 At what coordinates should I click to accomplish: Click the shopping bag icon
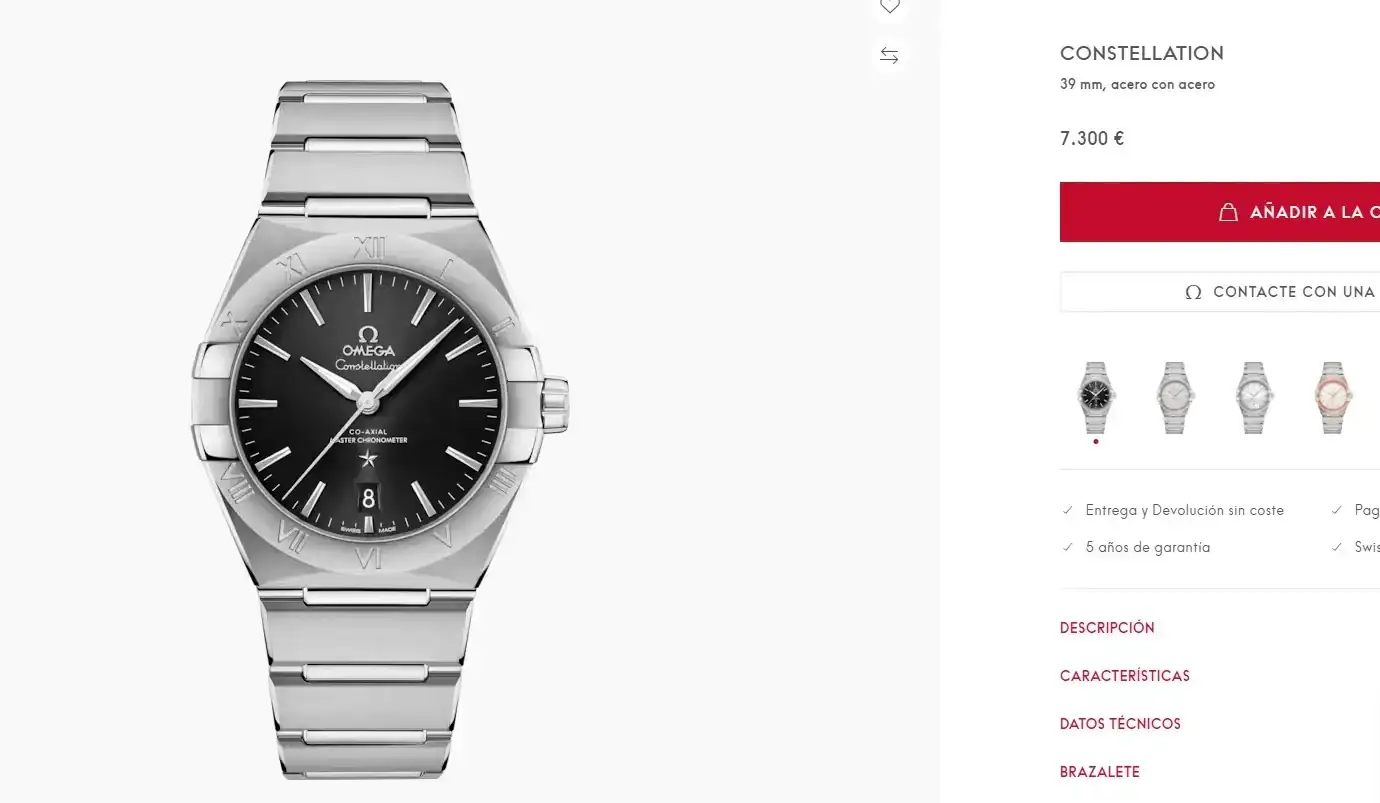pos(1228,212)
